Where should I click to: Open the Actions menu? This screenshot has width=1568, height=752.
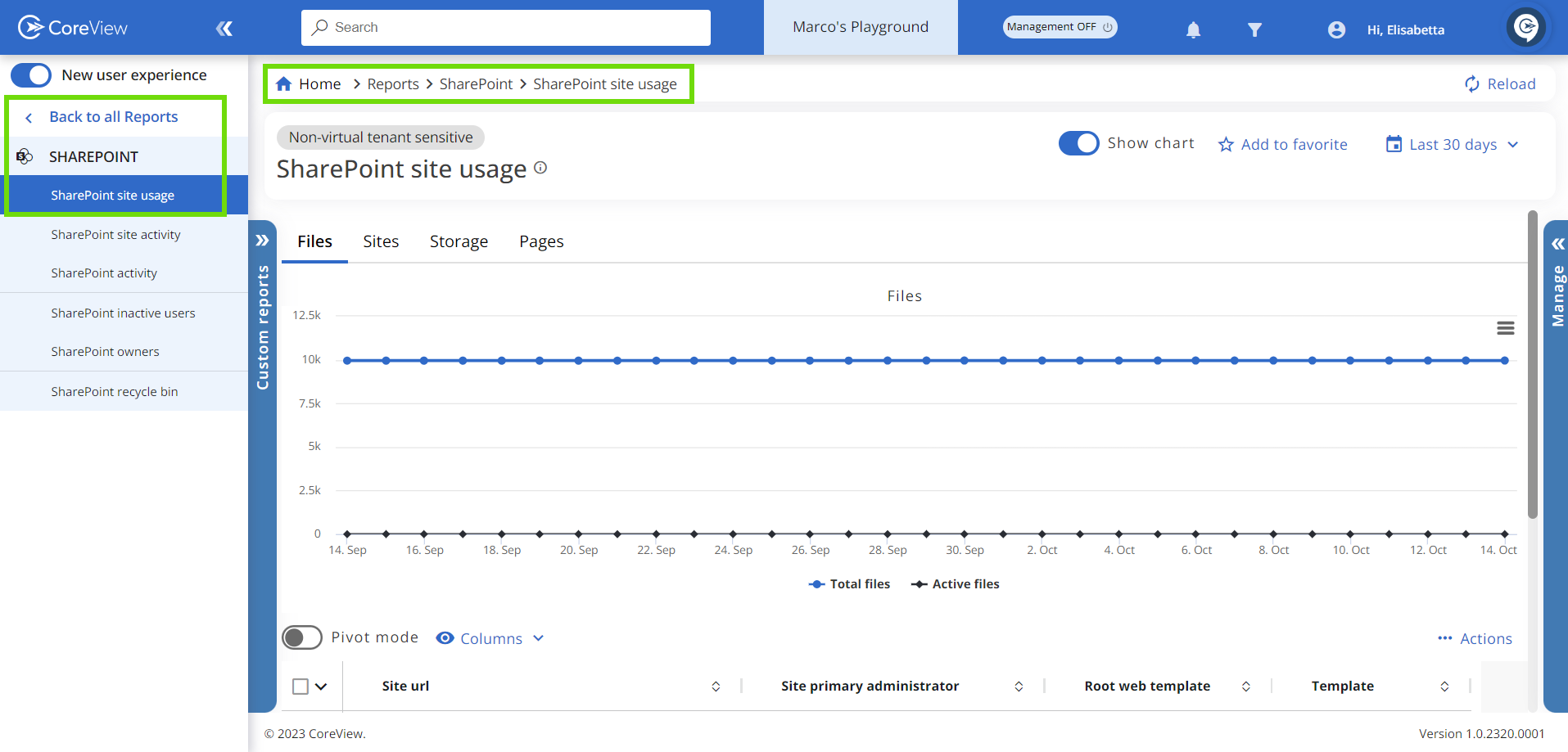[1475, 638]
